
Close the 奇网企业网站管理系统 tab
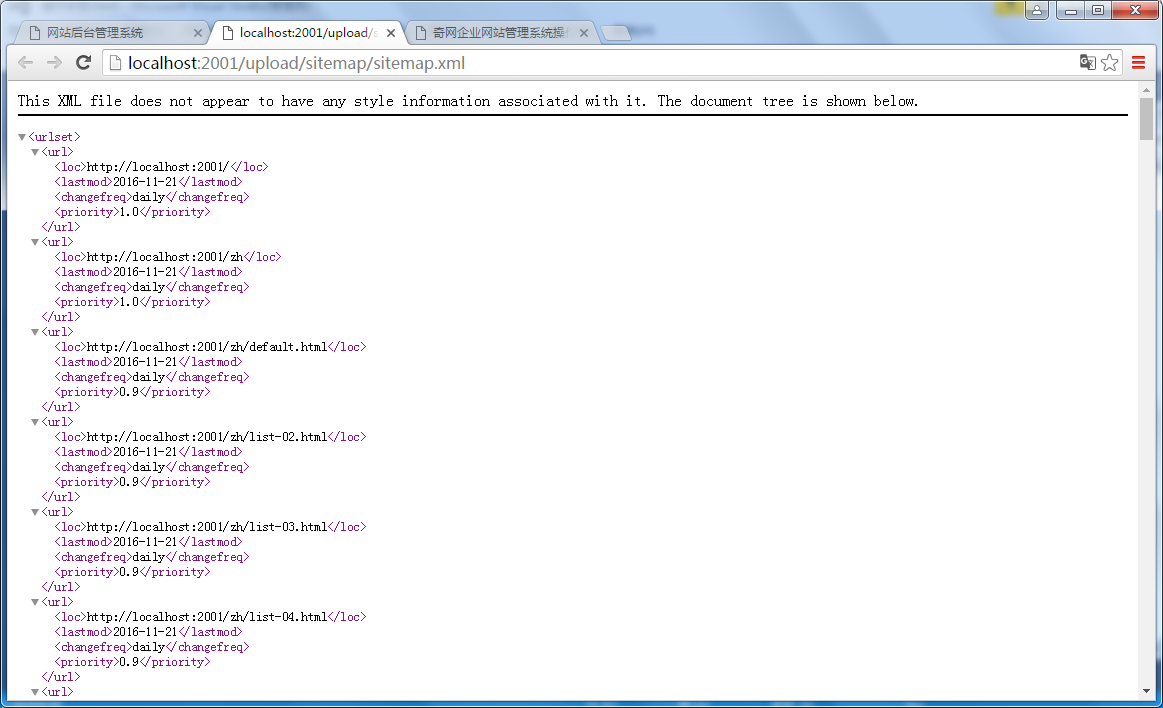pyautogui.click(x=584, y=33)
